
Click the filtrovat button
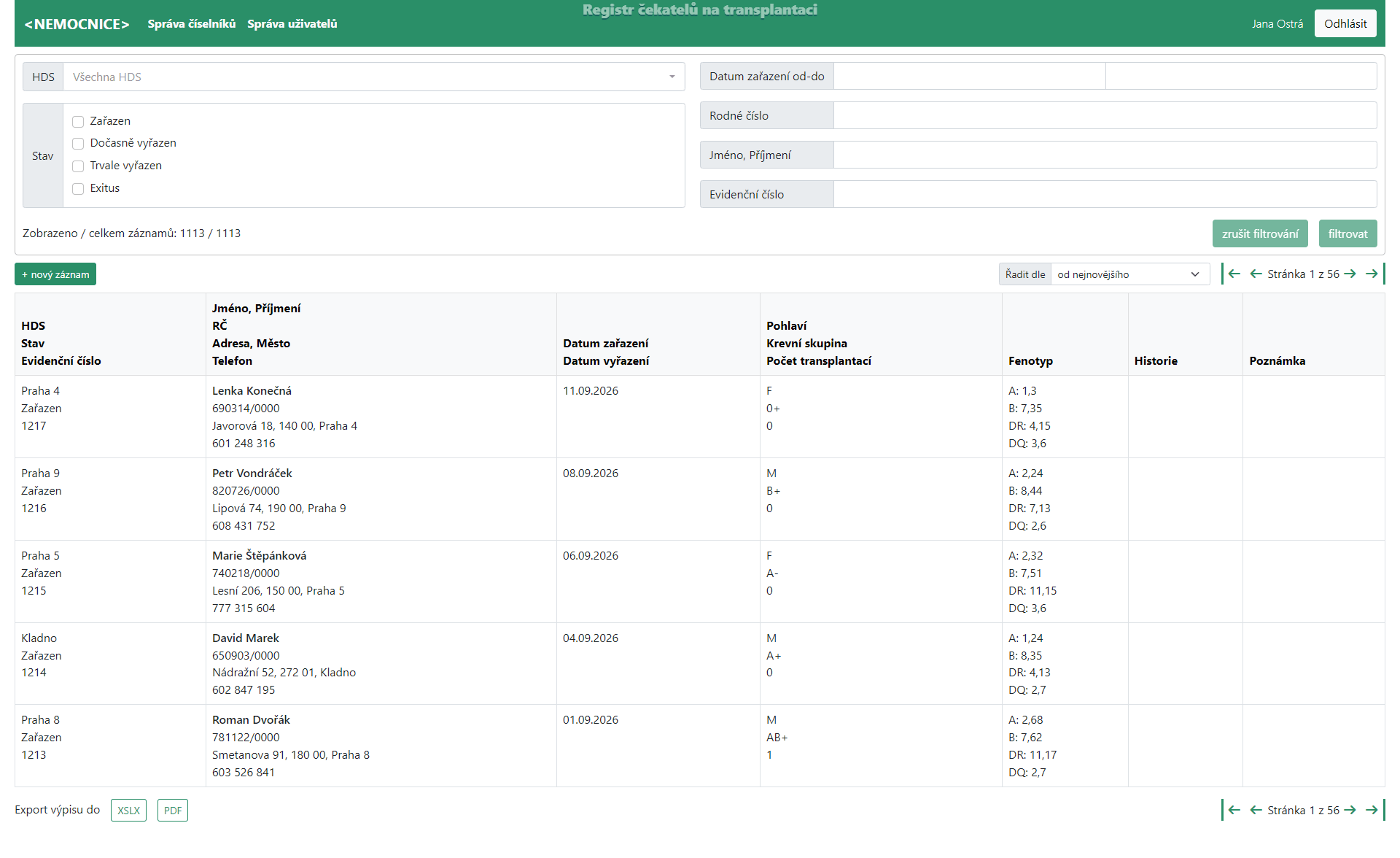(x=1347, y=233)
